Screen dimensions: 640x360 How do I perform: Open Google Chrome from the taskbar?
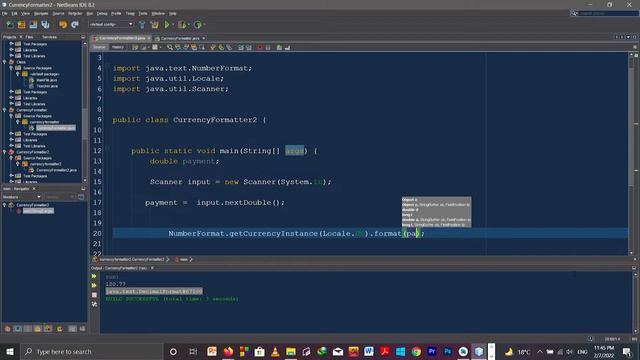coord(416,352)
